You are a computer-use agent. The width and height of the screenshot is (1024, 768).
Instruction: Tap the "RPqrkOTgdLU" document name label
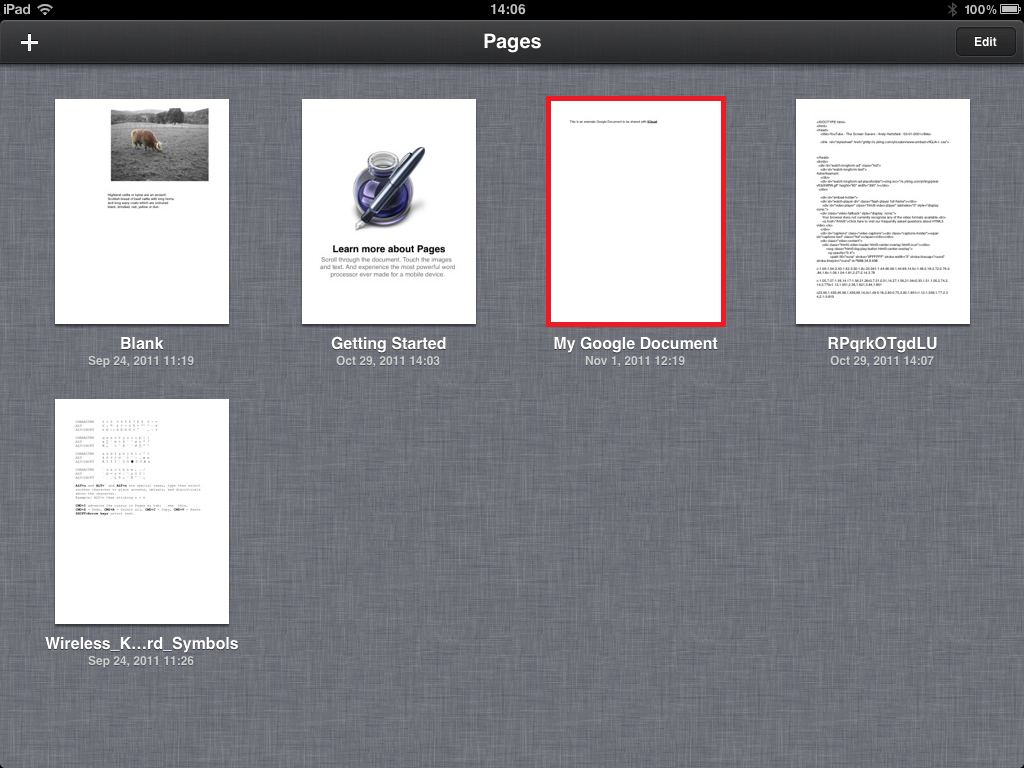pos(882,343)
